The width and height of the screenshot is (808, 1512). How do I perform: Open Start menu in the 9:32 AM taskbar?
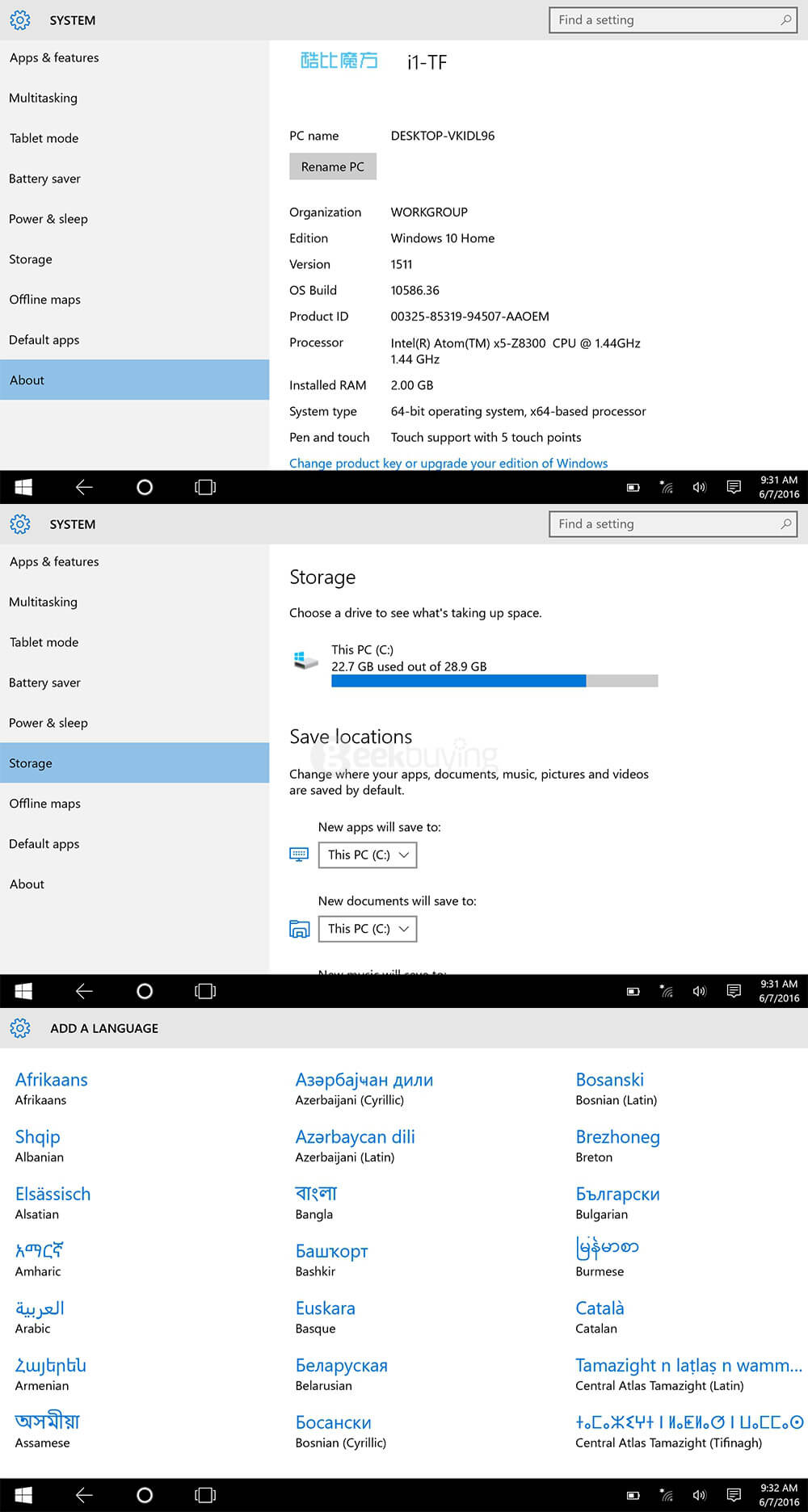[x=23, y=1495]
